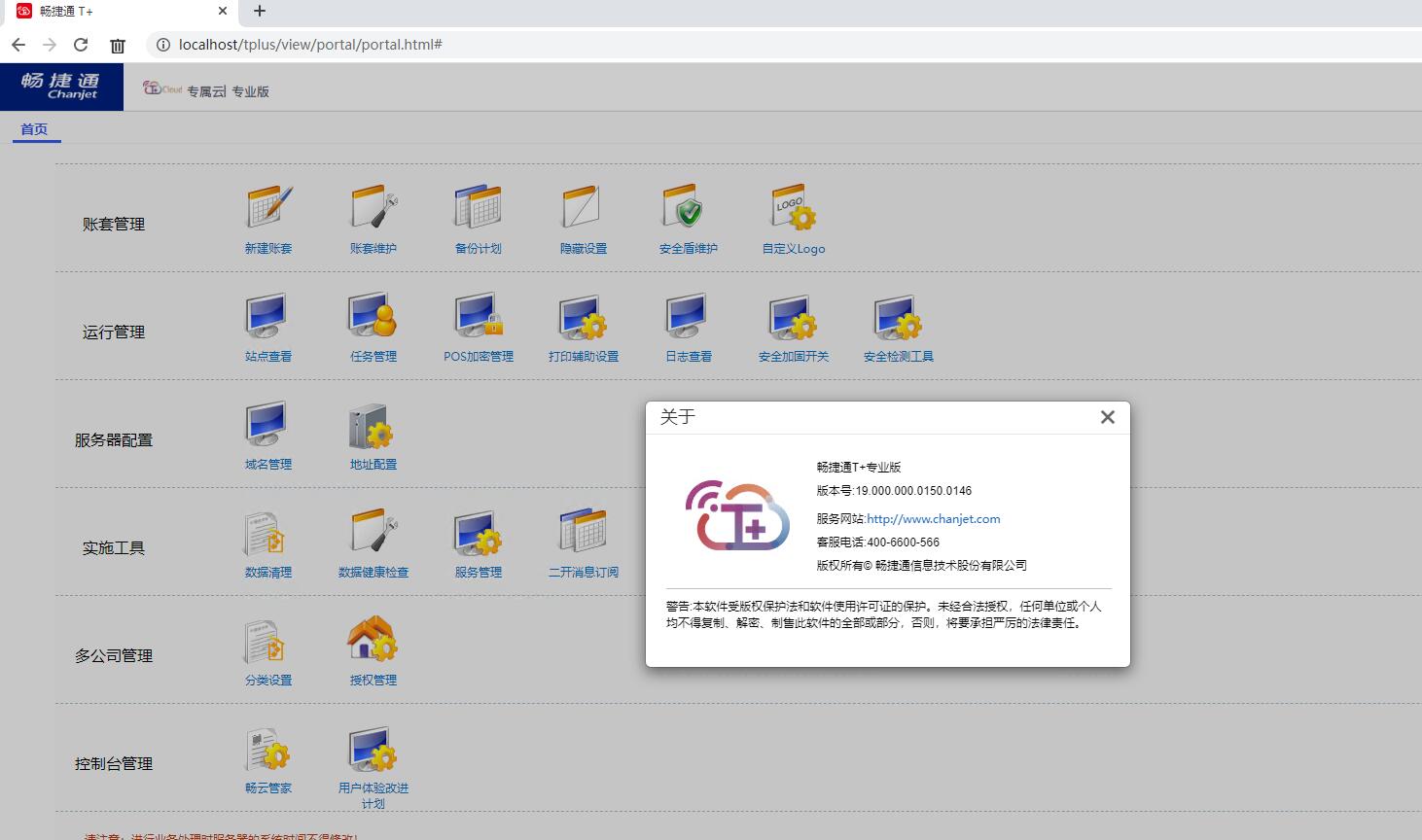Viewport: 1422px width, 840px height.
Task: Click the 新建账套 text label
Action: [268, 249]
